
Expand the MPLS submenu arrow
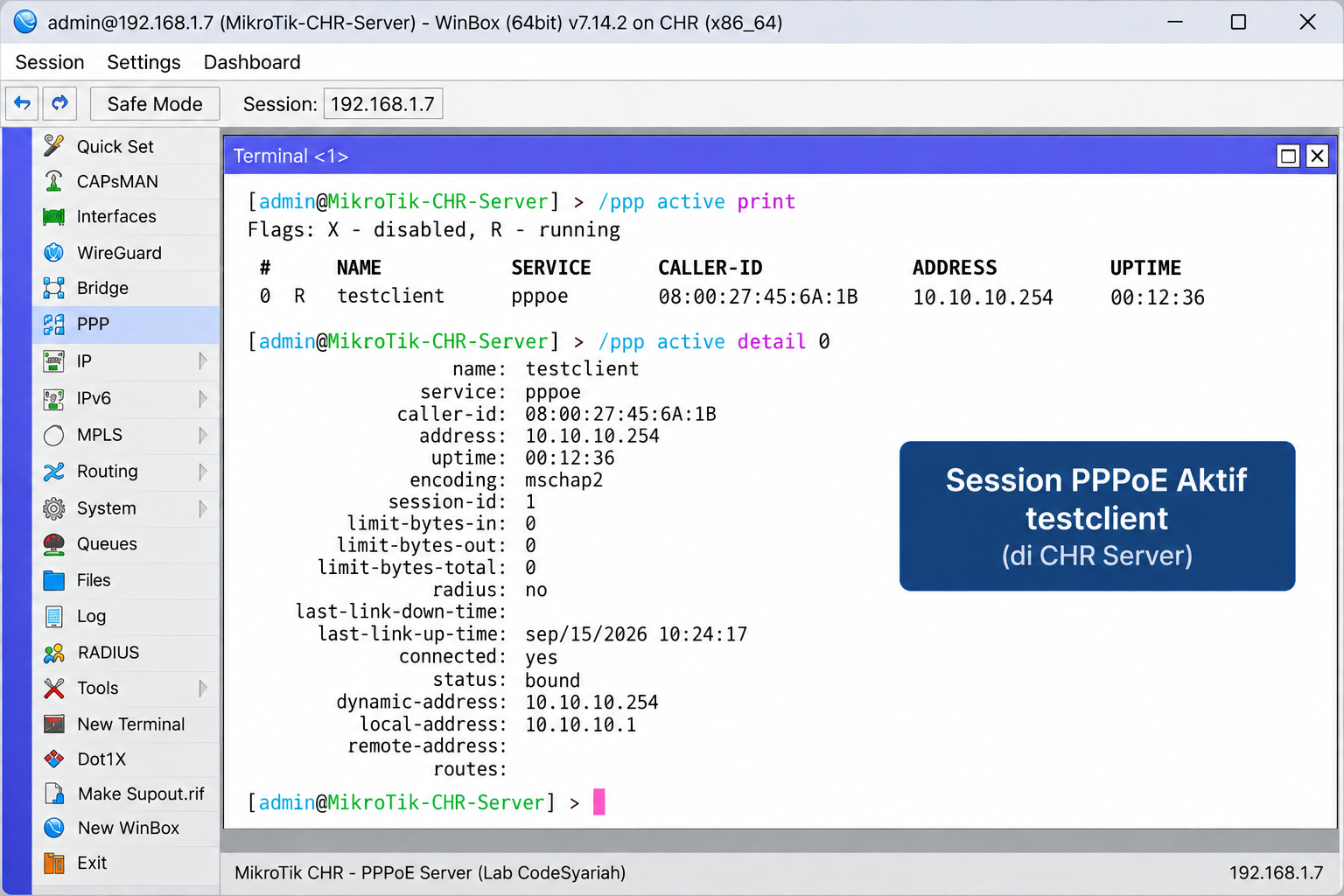click(203, 435)
